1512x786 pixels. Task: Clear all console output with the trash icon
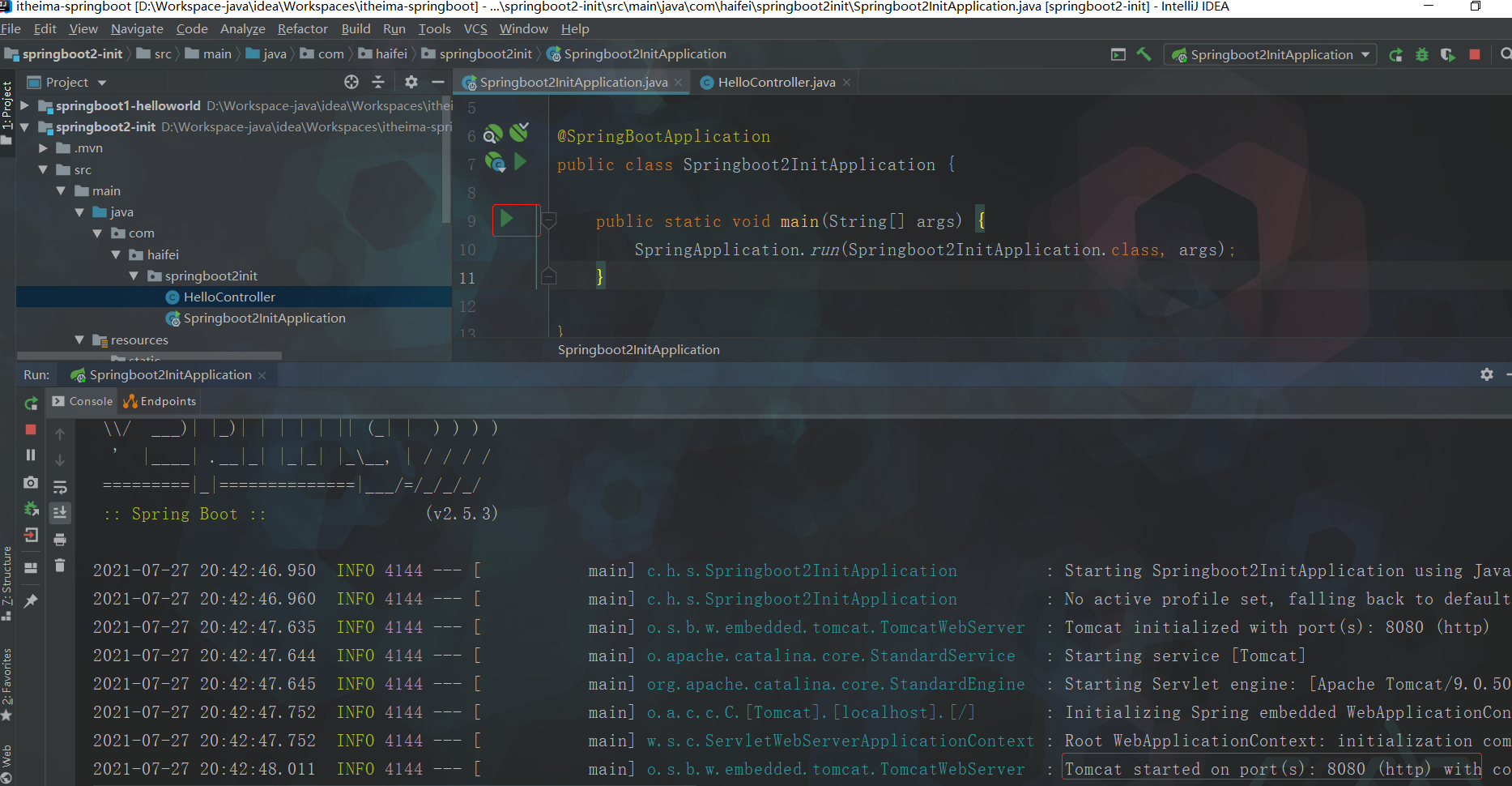(60, 565)
